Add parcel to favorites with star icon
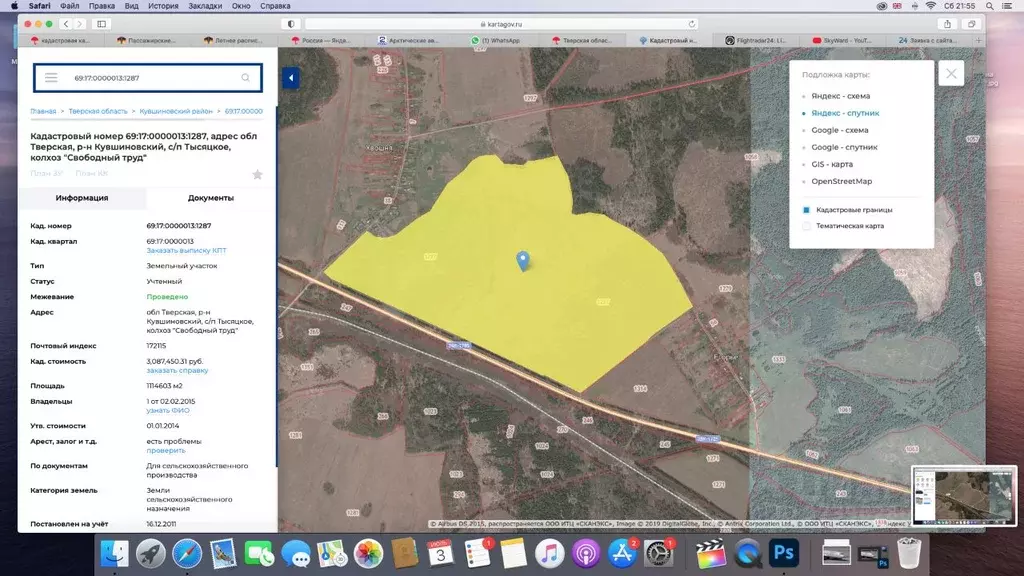1024x576 pixels. [x=257, y=174]
